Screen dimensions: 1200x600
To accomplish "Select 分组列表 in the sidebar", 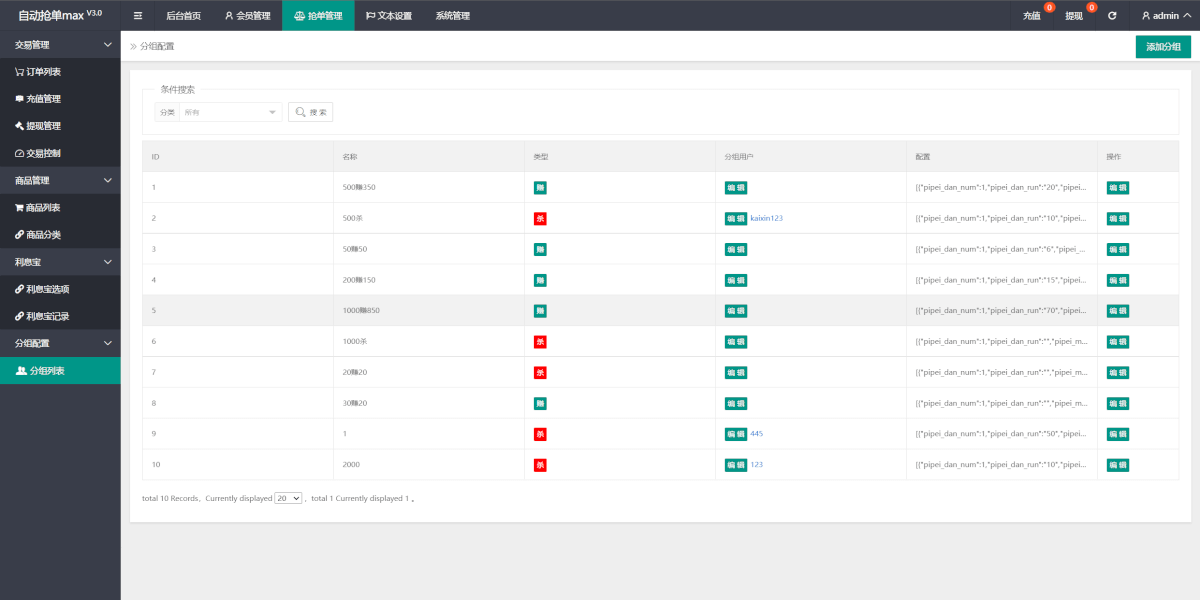I will point(60,371).
